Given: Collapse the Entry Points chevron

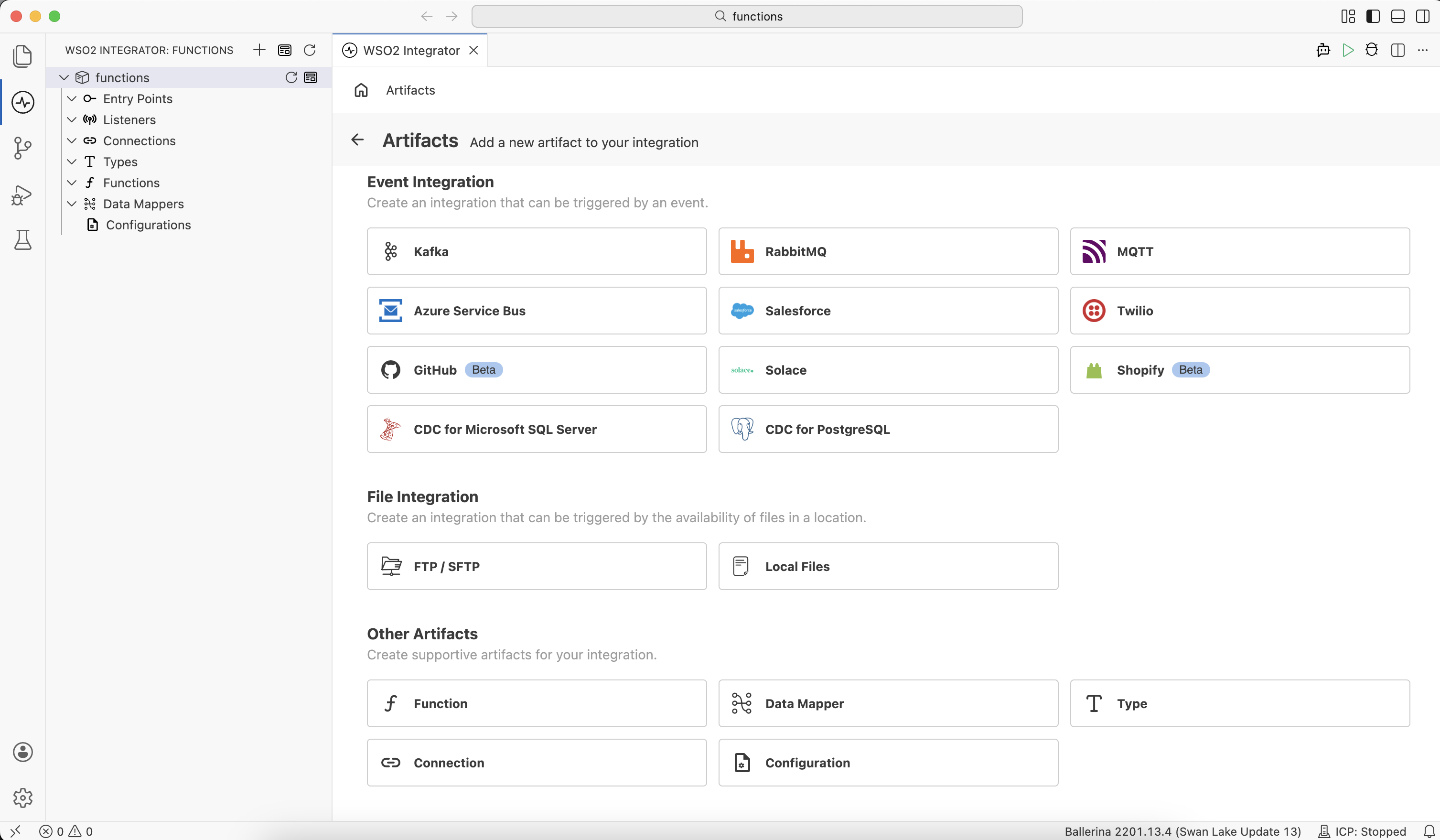Looking at the screenshot, I should pos(72,99).
